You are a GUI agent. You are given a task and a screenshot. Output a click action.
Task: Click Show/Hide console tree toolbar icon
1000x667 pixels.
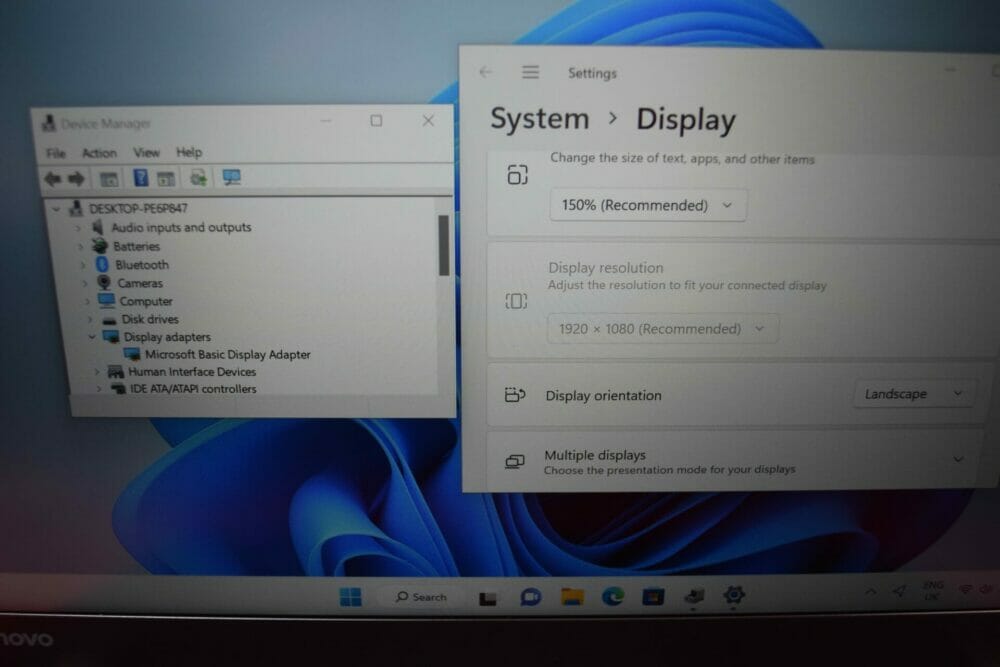coord(109,179)
